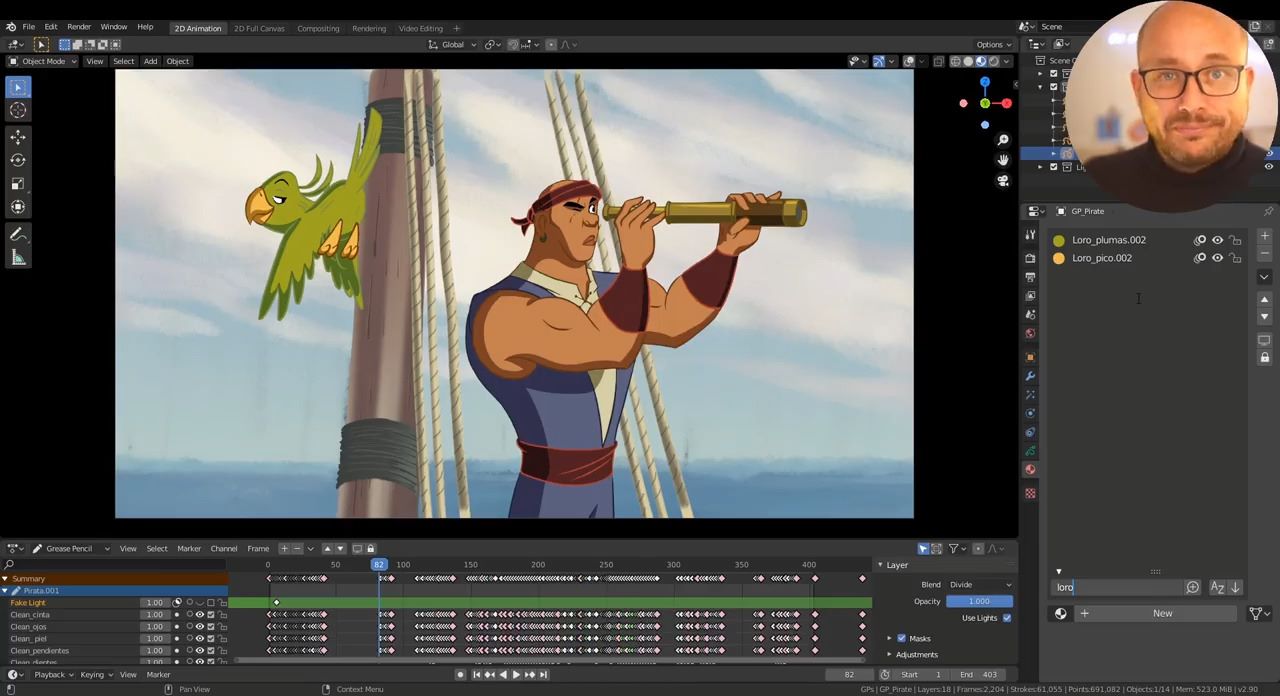Open the Render properties tab
Image resolution: width=1280 pixels, height=696 pixels.
click(x=1030, y=258)
